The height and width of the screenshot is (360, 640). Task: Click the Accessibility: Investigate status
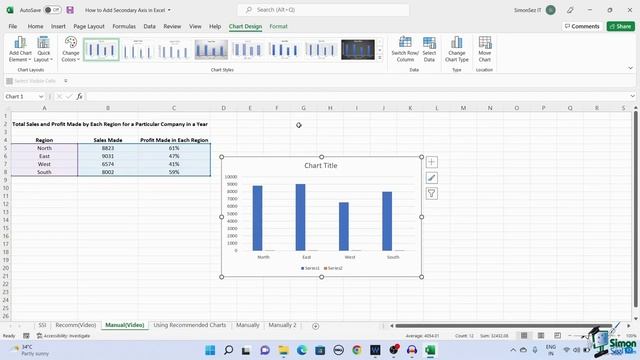tap(63, 336)
